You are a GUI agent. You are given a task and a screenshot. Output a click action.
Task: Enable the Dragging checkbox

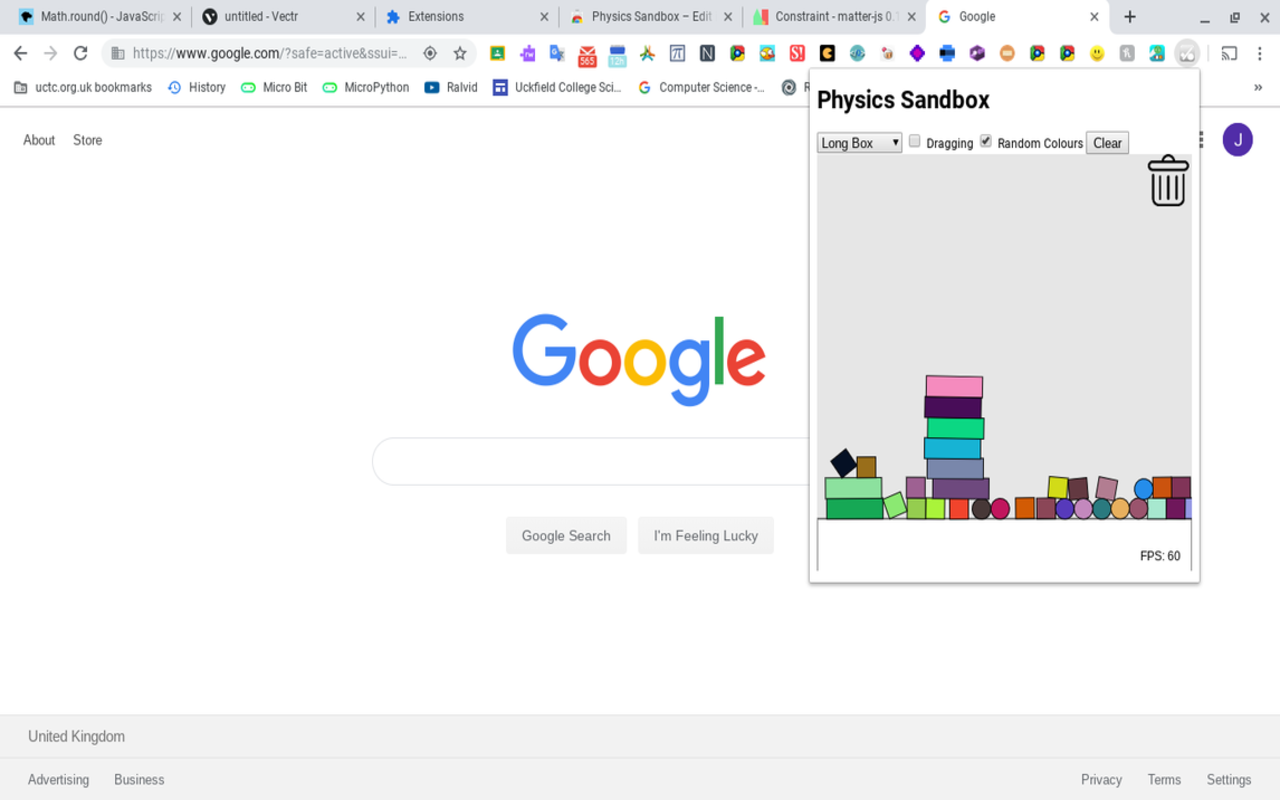(914, 142)
